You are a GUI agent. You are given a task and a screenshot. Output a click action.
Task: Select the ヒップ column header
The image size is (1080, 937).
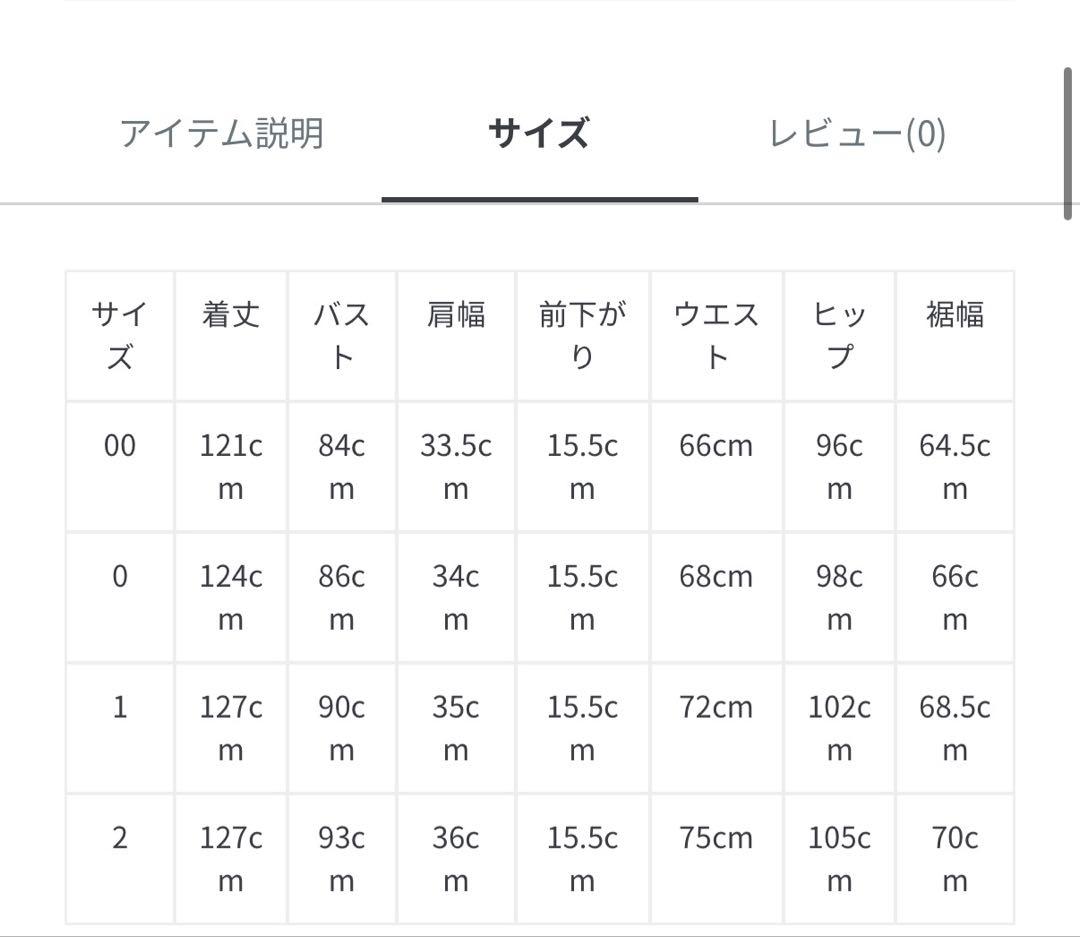pyautogui.click(x=839, y=334)
